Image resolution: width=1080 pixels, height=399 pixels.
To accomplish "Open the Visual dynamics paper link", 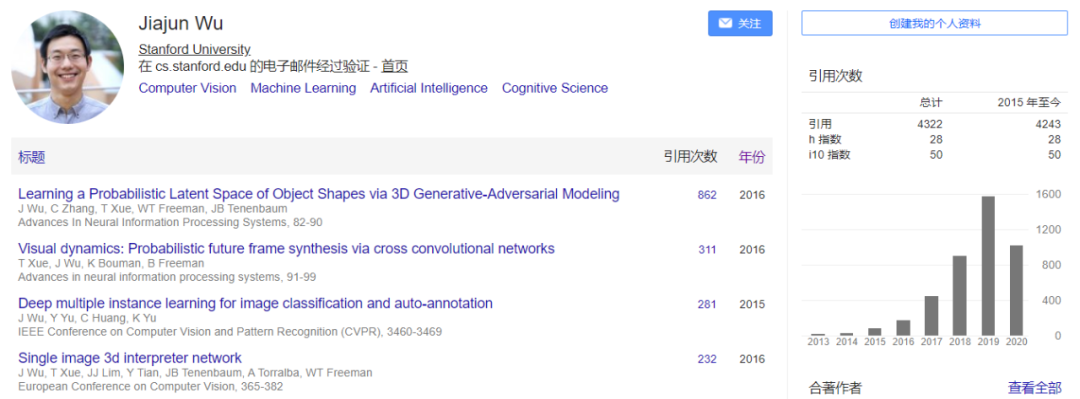I will (286, 249).
